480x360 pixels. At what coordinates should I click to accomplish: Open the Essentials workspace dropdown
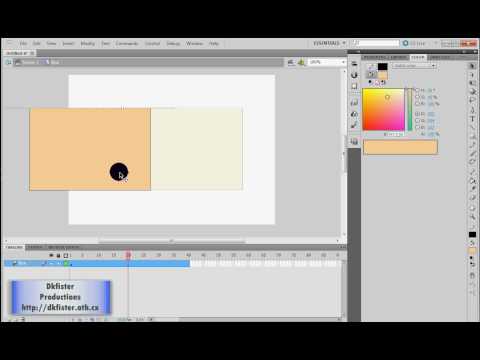[329, 43]
